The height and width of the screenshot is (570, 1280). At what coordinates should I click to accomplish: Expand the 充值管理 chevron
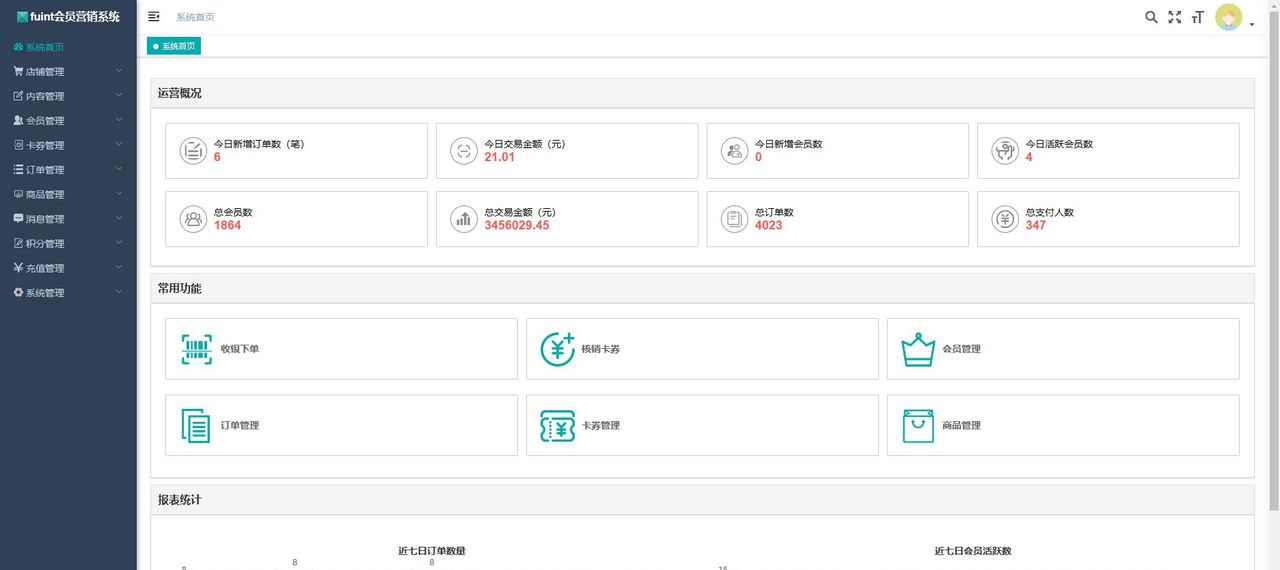click(119, 267)
